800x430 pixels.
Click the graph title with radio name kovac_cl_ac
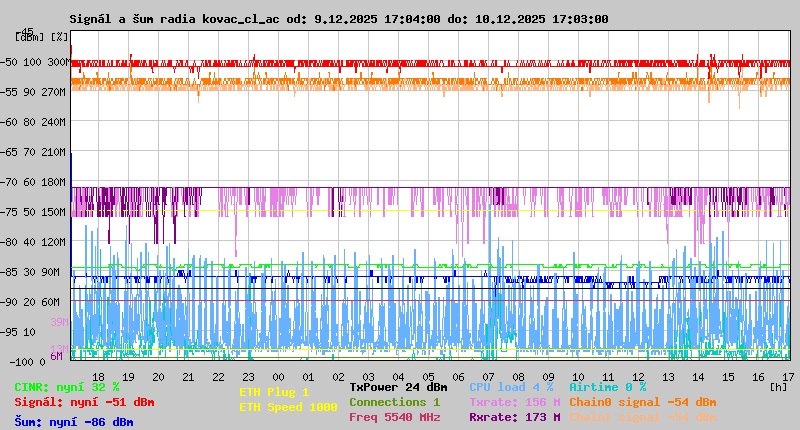click(338, 19)
